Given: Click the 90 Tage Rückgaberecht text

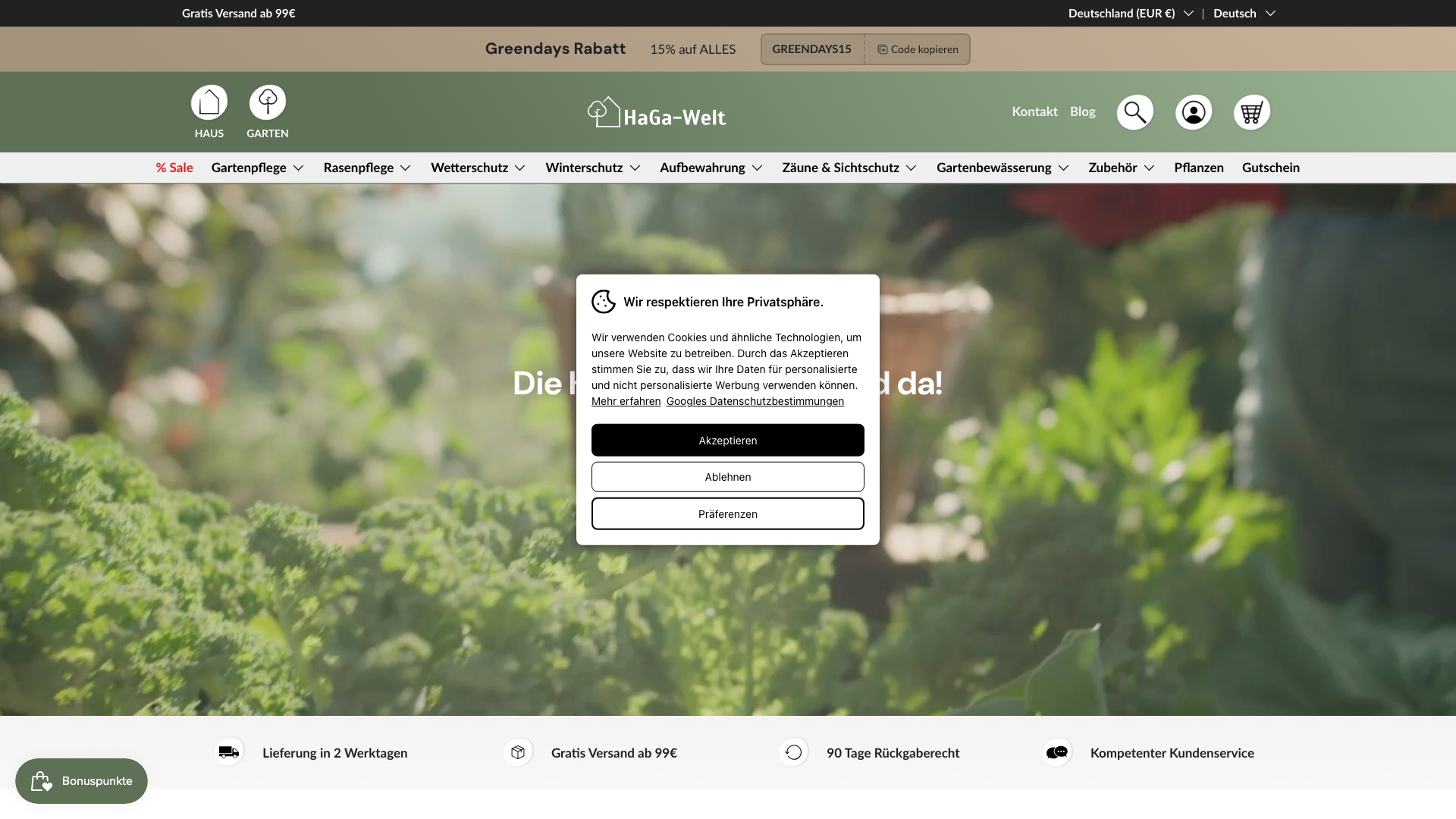Looking at the screenshot, I should click(x=893, y=753).
